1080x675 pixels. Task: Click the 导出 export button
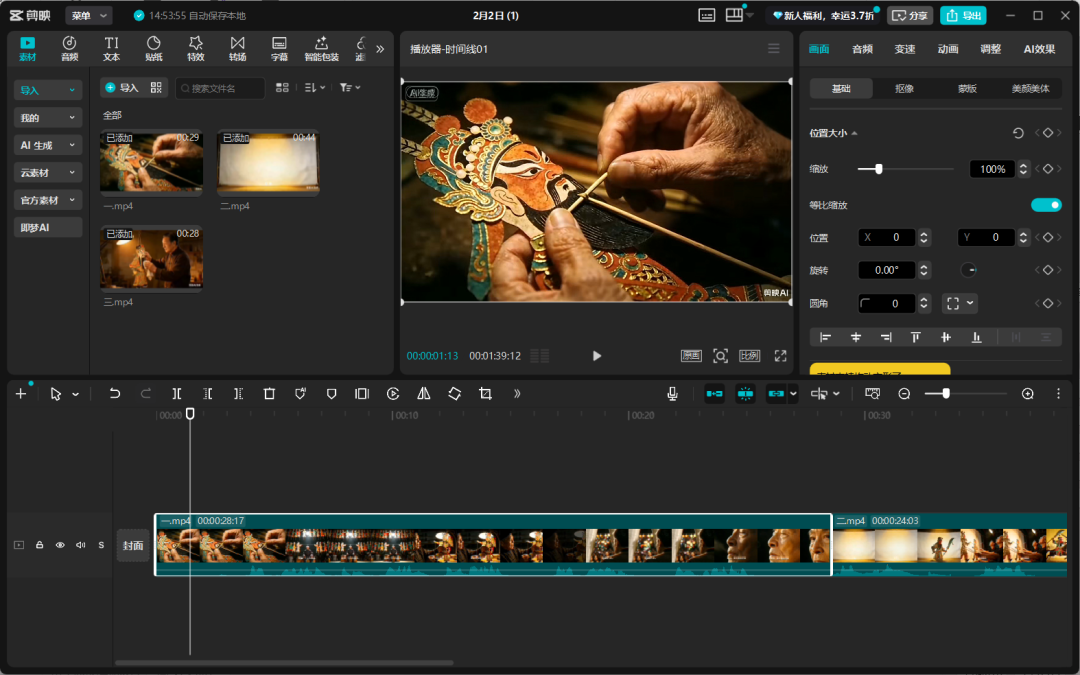963,16
